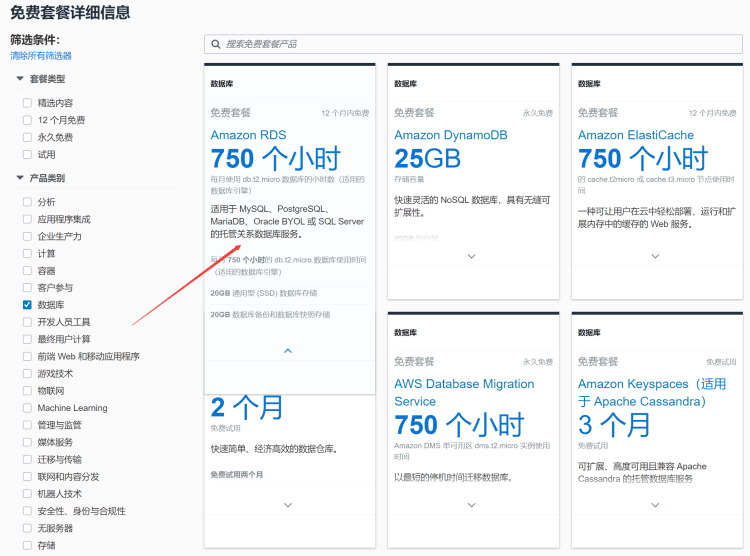750x556 pixels.
Task: Collapse the expanded Amazon RDS card
Action: pos(288,351)
